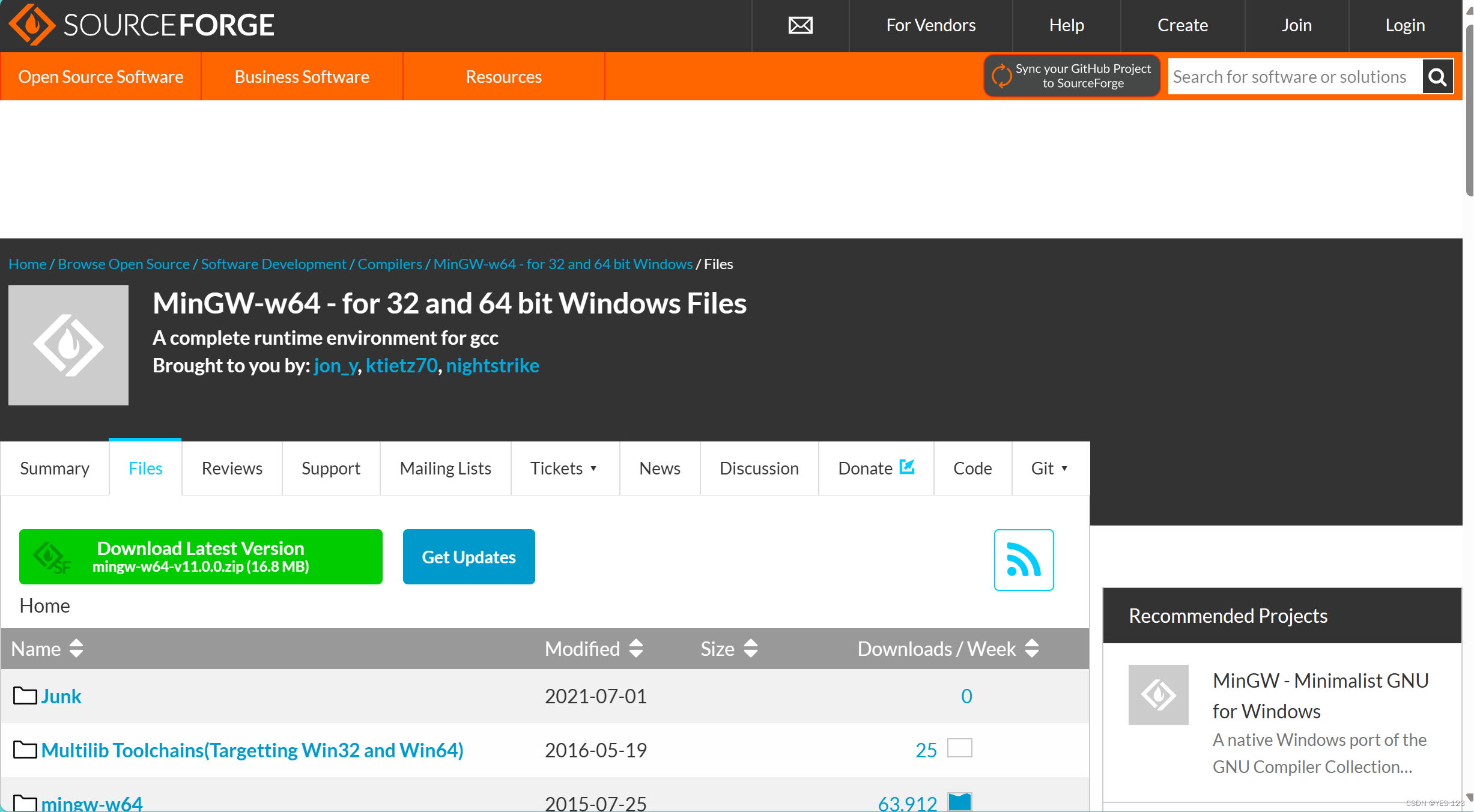Screen dimensions: 1474x812
Task: Click the nightstrike contributor link
Action: point(492,366)
